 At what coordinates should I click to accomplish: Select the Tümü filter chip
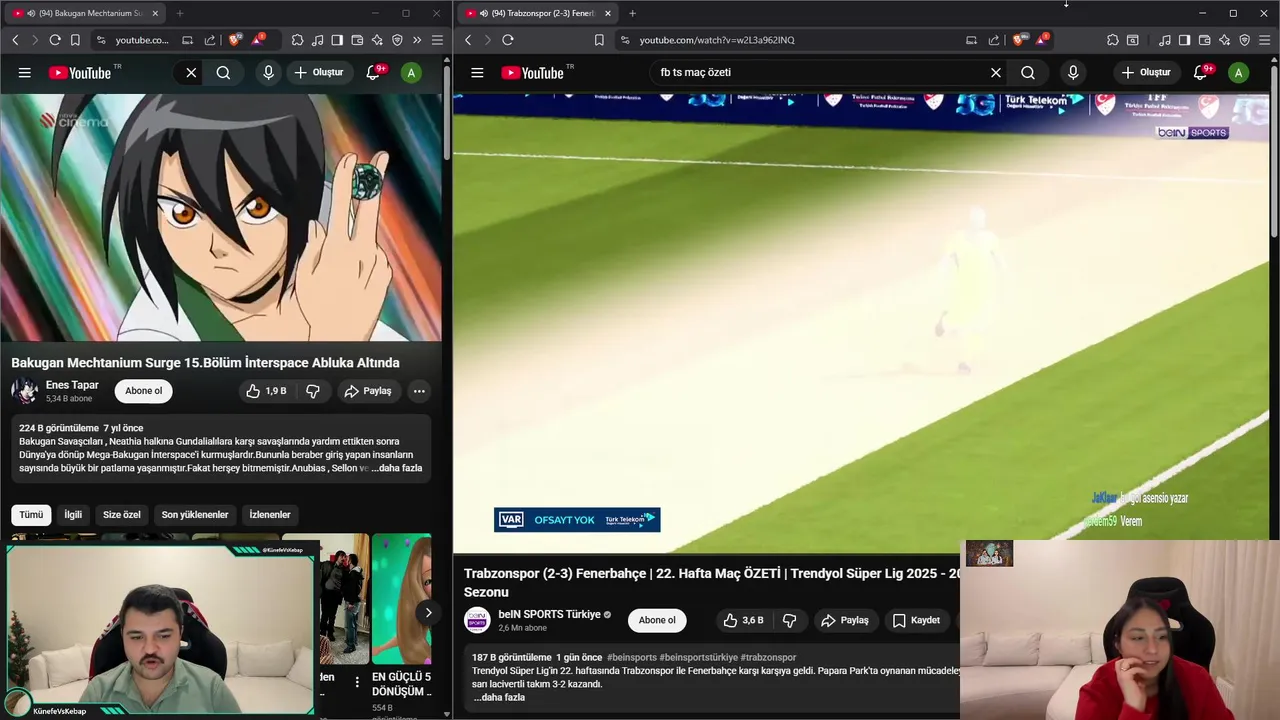31,515
